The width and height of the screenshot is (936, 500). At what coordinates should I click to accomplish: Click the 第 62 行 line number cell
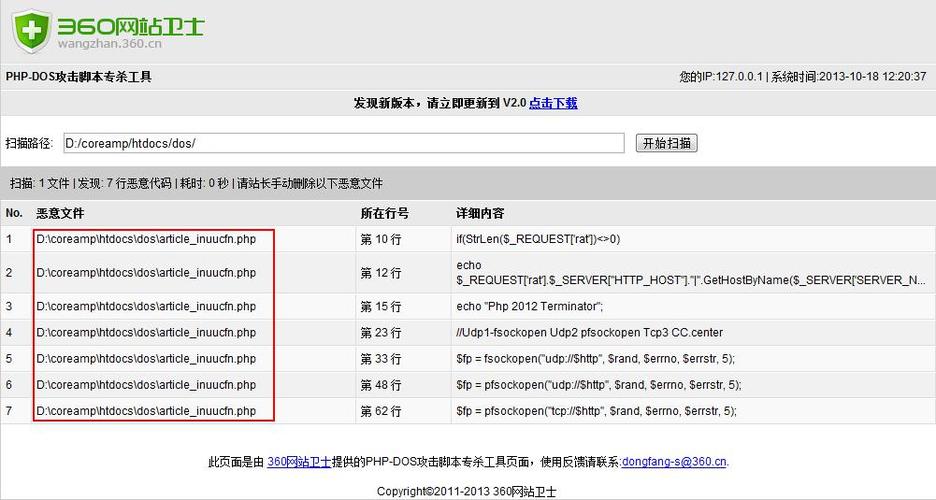click(x=381, y=411)
